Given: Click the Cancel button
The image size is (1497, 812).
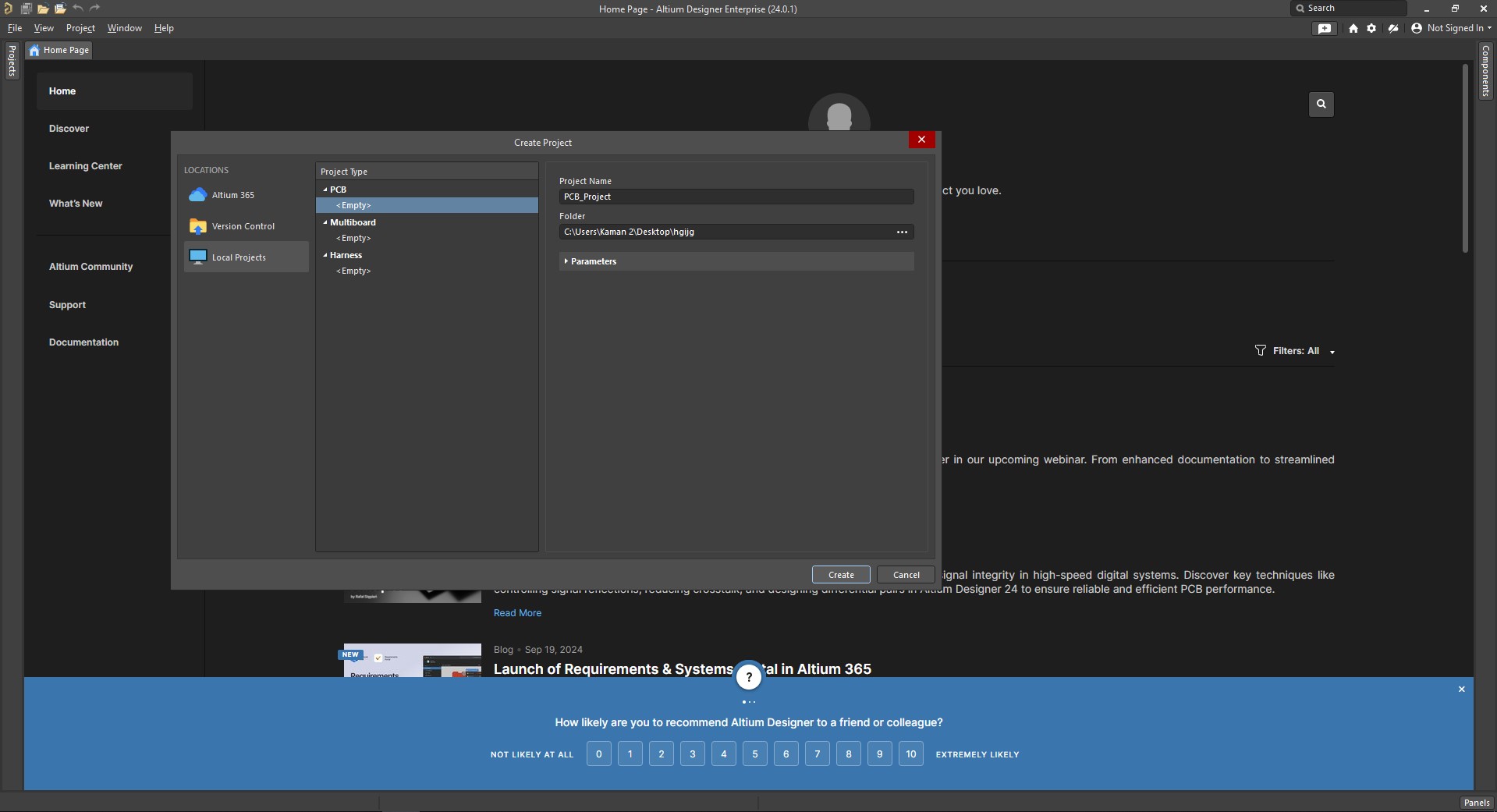Looking at the screenshot, I should (x=906, y=575).
